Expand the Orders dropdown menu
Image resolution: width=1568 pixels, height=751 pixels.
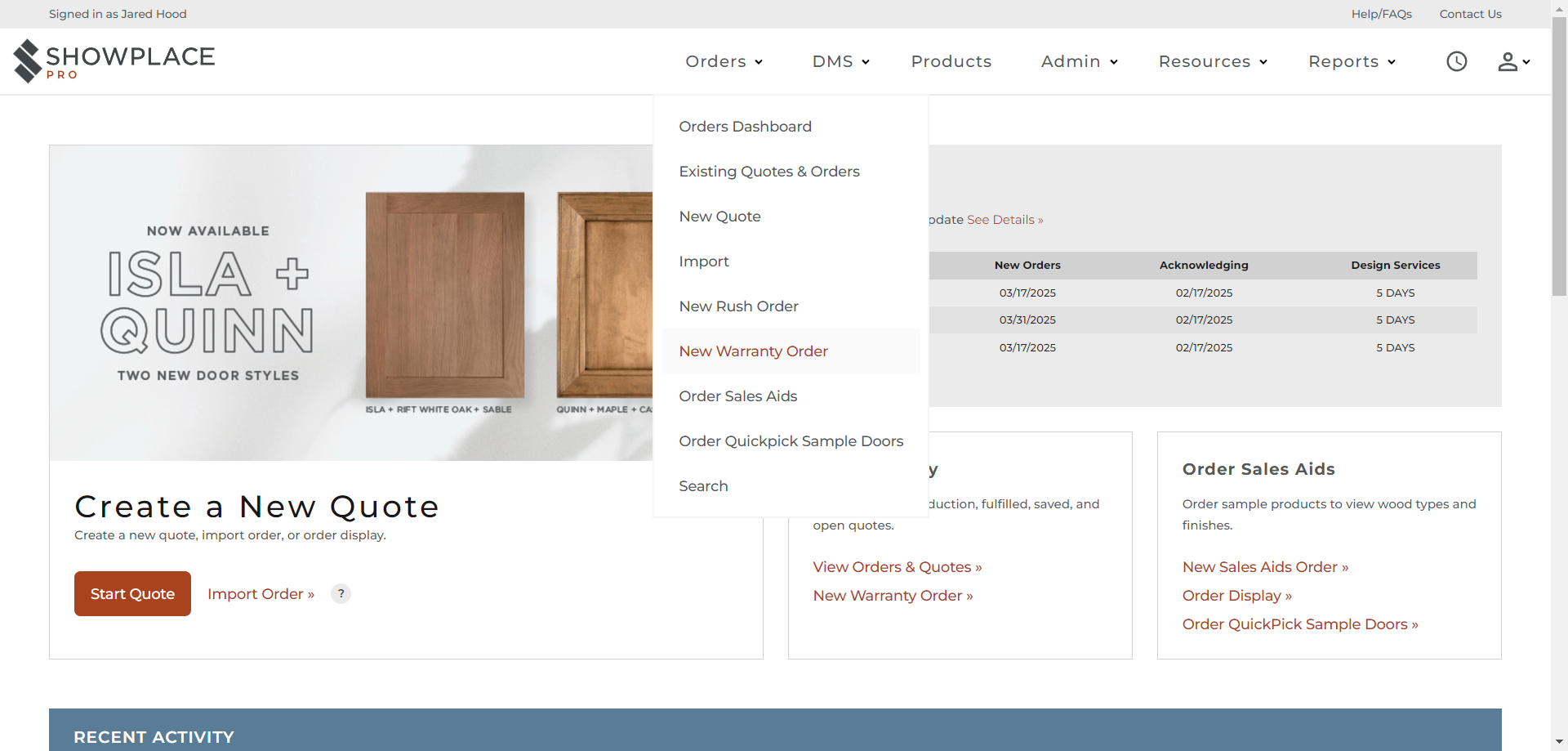click(724, 61)
